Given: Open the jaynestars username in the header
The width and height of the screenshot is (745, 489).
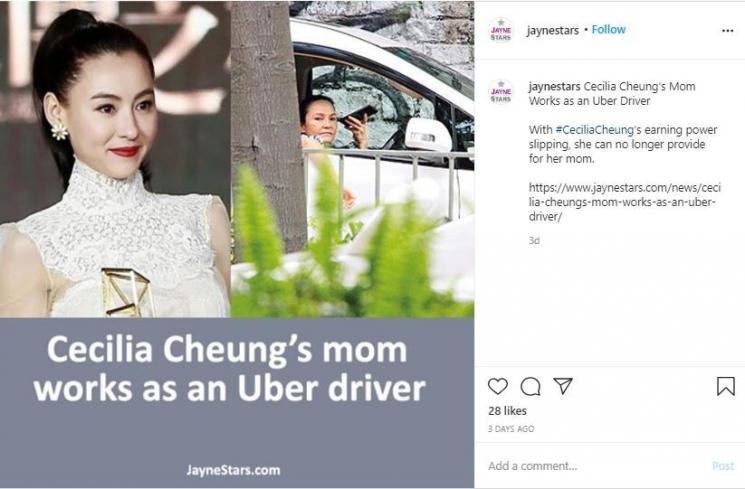Looking at the screenshot, I should point(553,30).
